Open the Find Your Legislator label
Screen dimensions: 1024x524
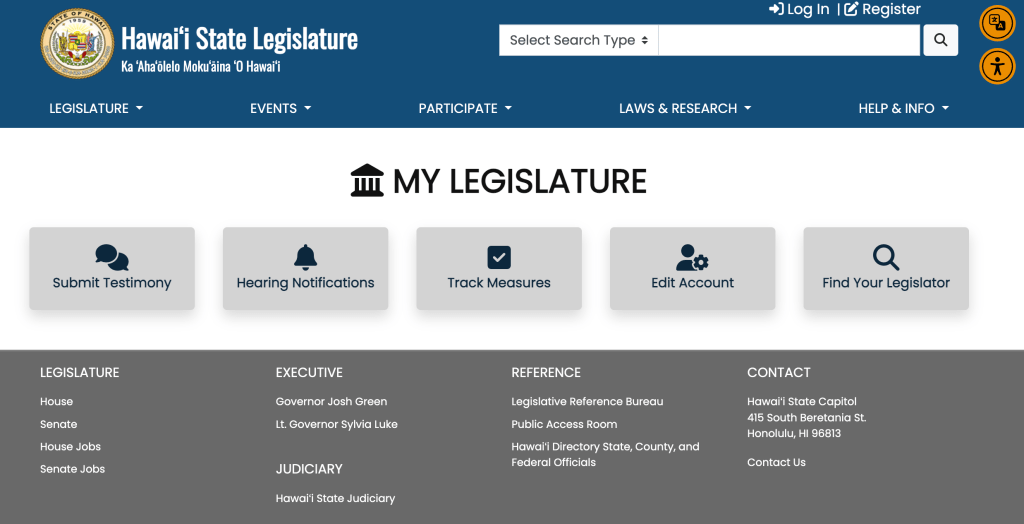pyautogui.click(x=886, y=283)
